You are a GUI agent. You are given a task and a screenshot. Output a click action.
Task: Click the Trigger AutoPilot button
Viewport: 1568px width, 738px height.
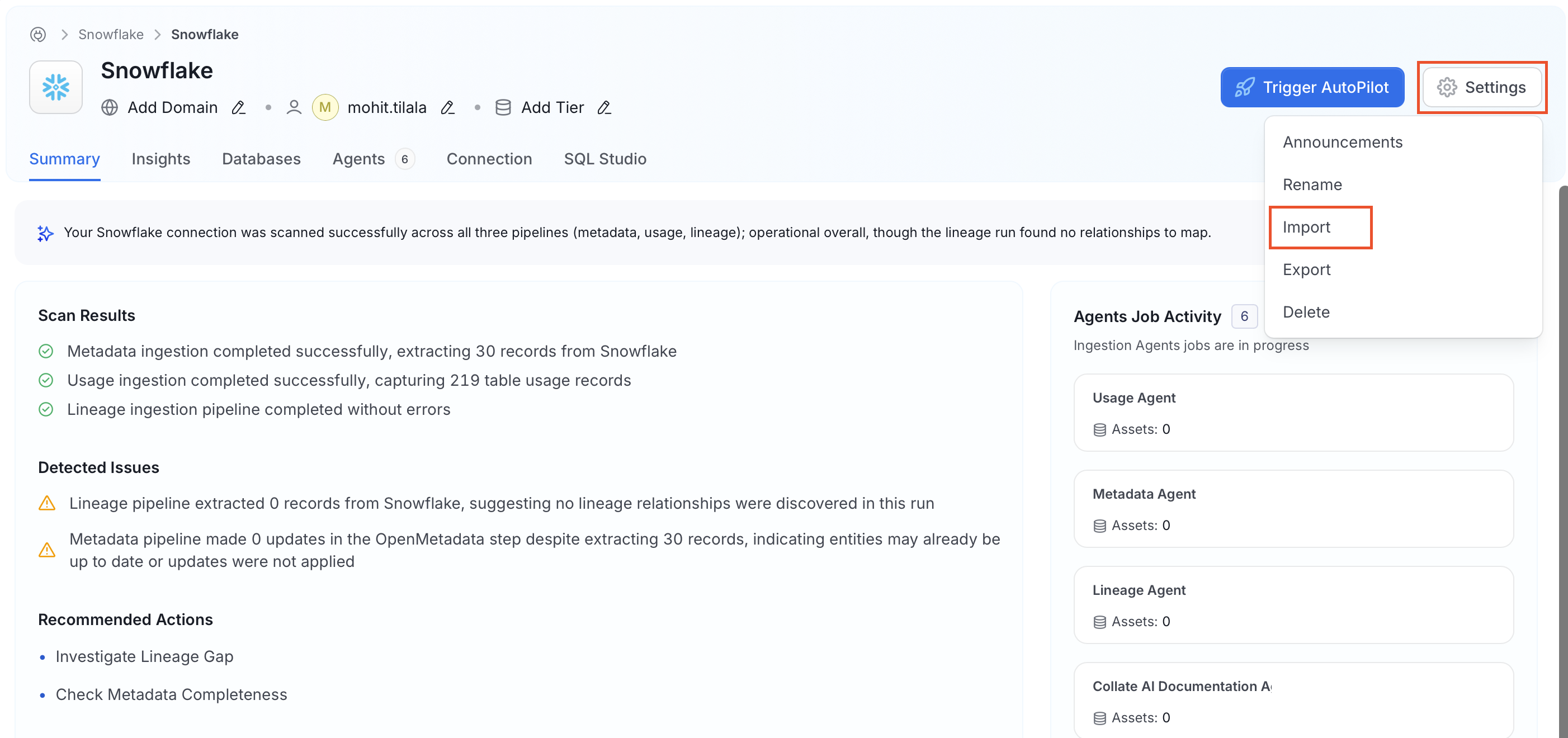[x=1312, y=87]
